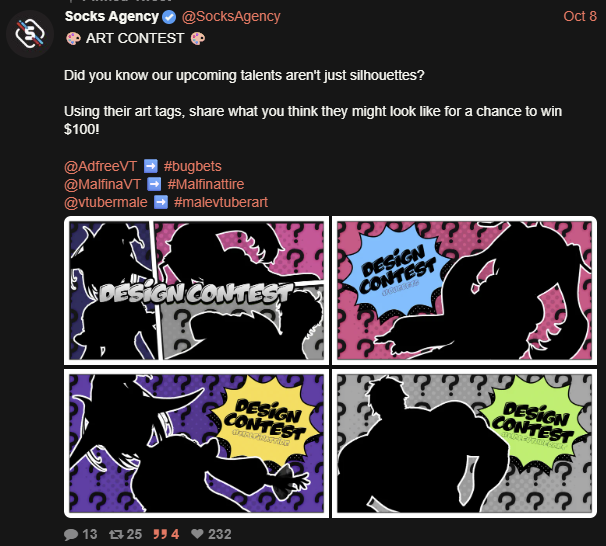Open the Socks Agency profile avatar
606x546 pixels.
pos(30,34)
